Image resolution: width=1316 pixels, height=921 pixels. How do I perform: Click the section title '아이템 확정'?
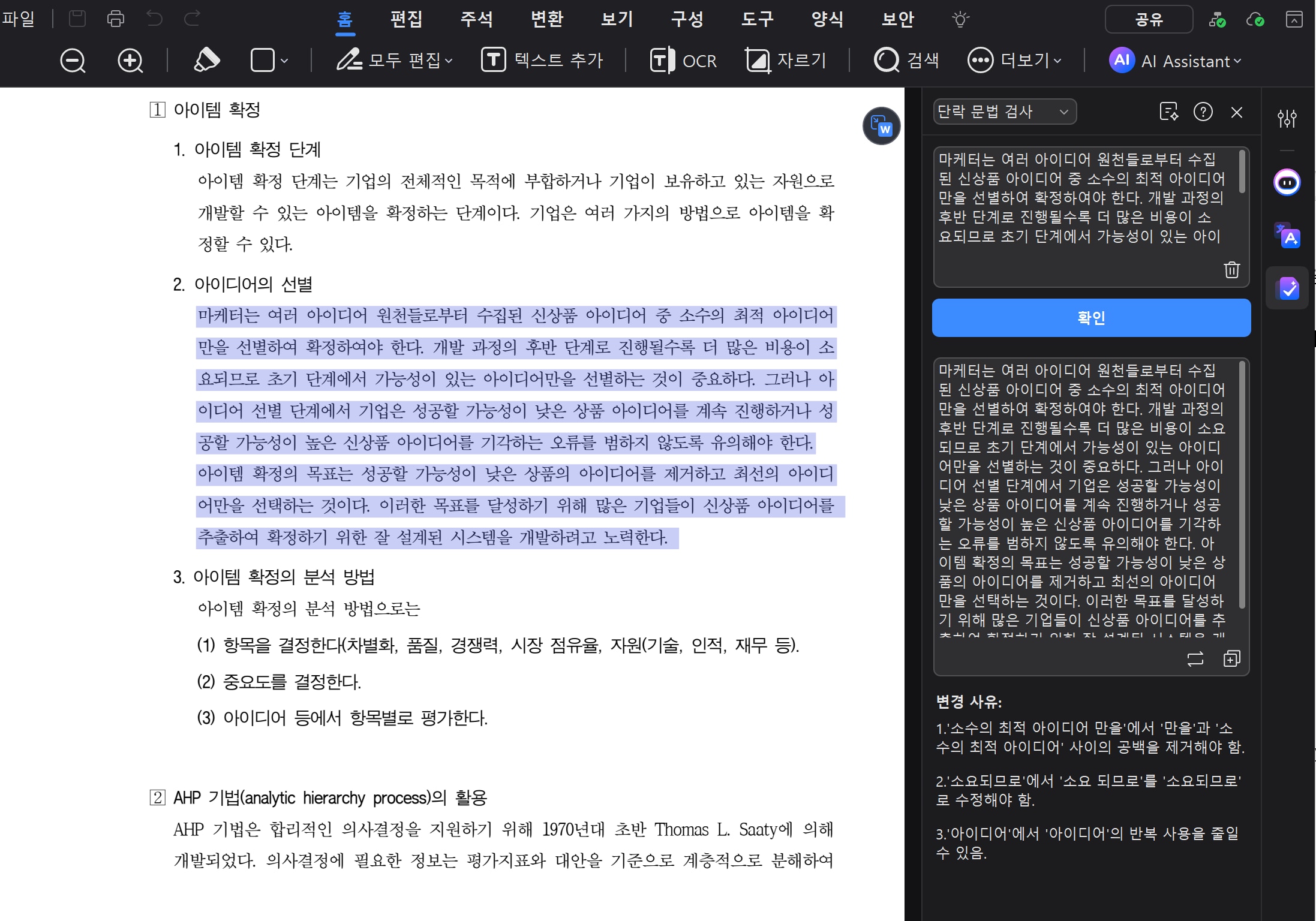pos(217,110)
